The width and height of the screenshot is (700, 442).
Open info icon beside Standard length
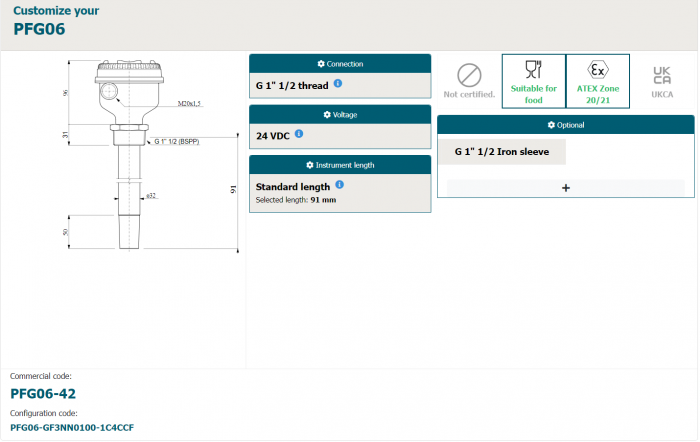point(340,185)
